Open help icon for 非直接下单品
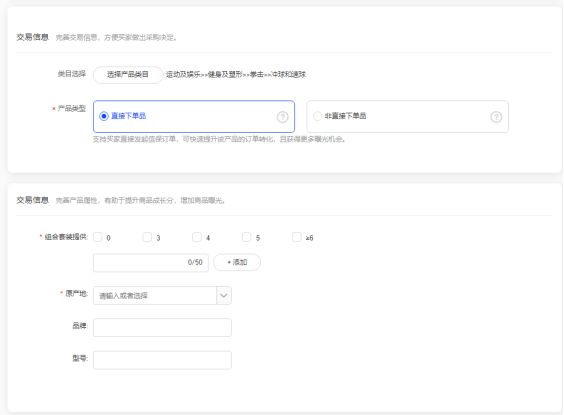Image resolution: width=564 pixels, height=415 pixels. click(x=496, y=117)
